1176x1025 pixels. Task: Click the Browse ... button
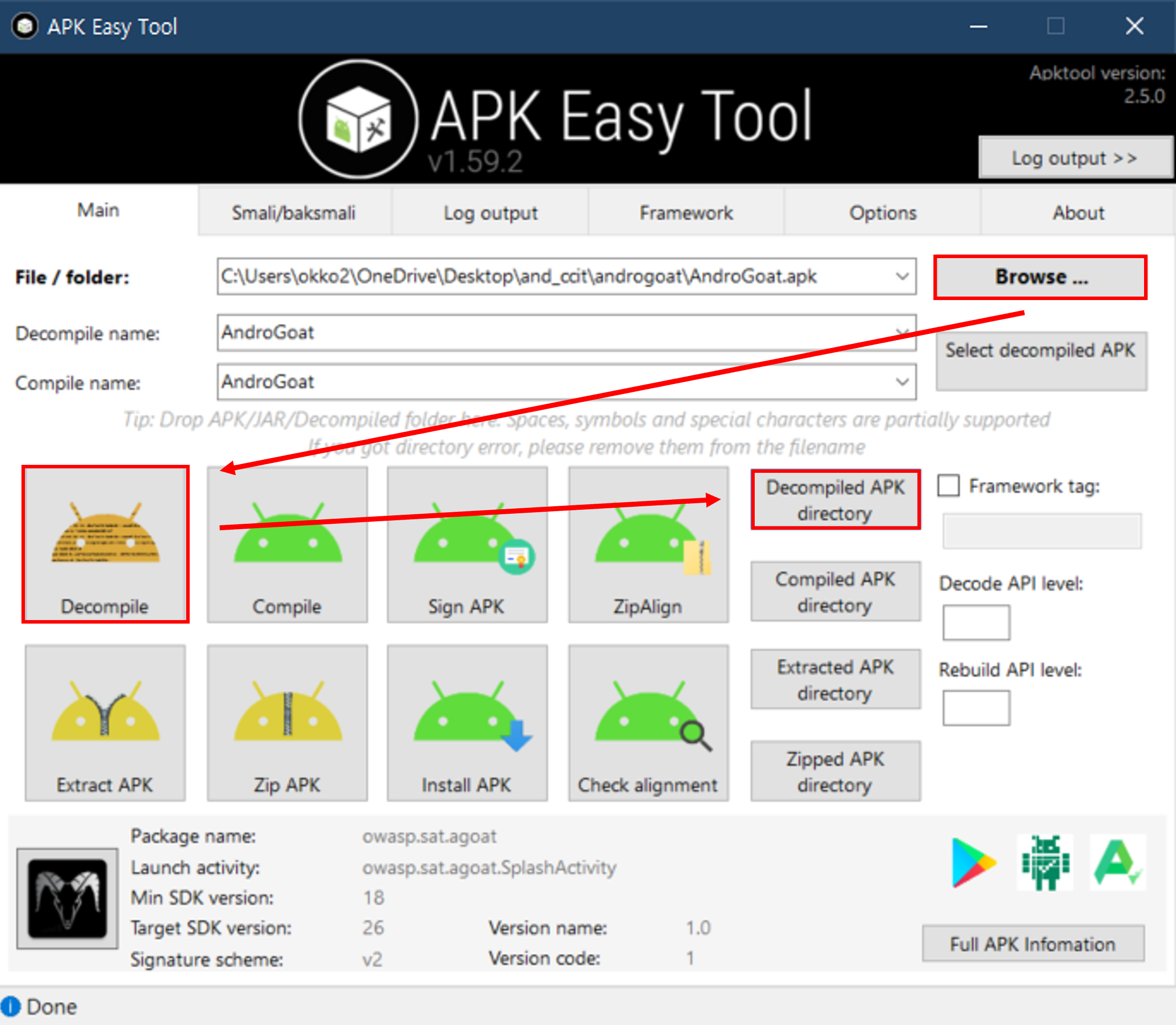[x=1040, y=277]
